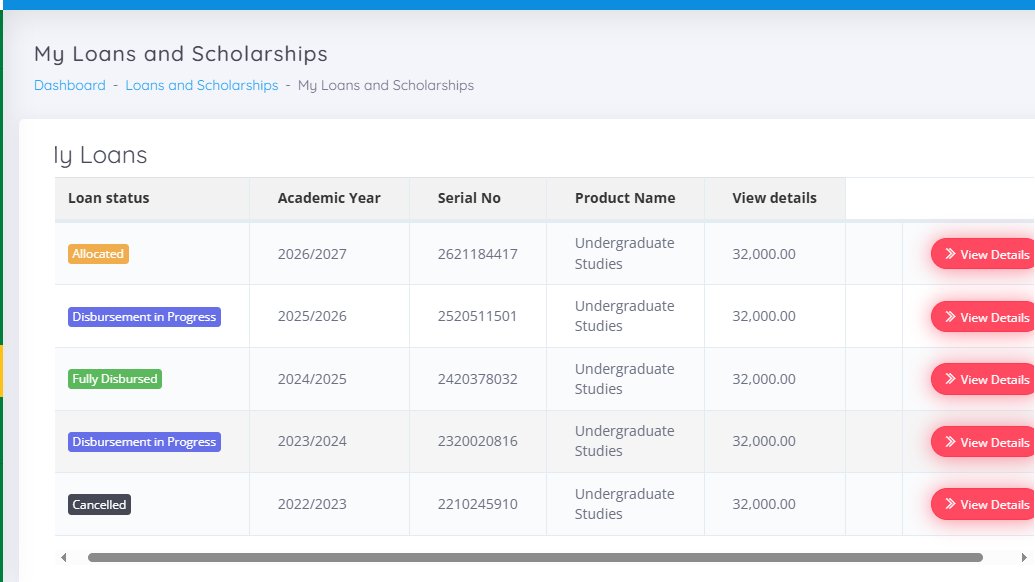View details of the cancelled 2022/2023 loan
Viewport: 1035px width, 582px height.
pyautogui.click(x=983, y=504)
